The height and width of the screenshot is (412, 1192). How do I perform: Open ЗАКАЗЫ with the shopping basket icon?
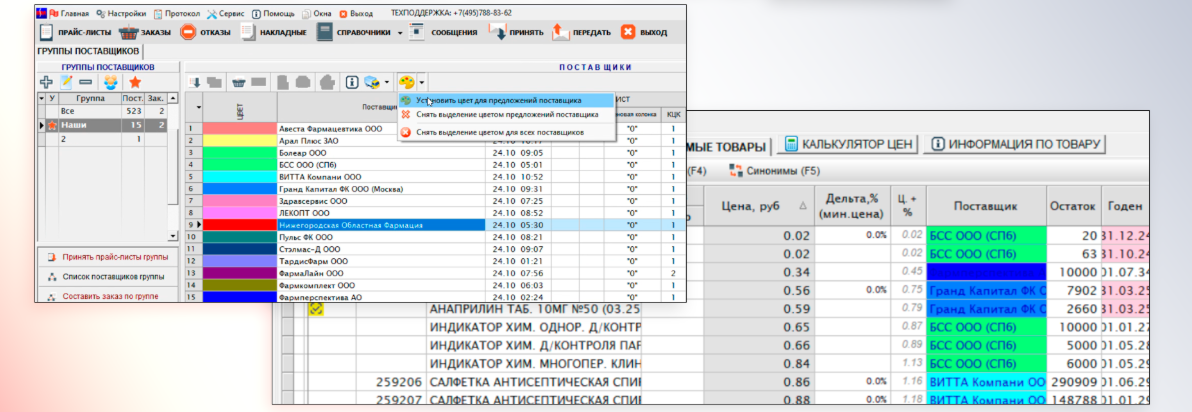click(x=145, y=32)
